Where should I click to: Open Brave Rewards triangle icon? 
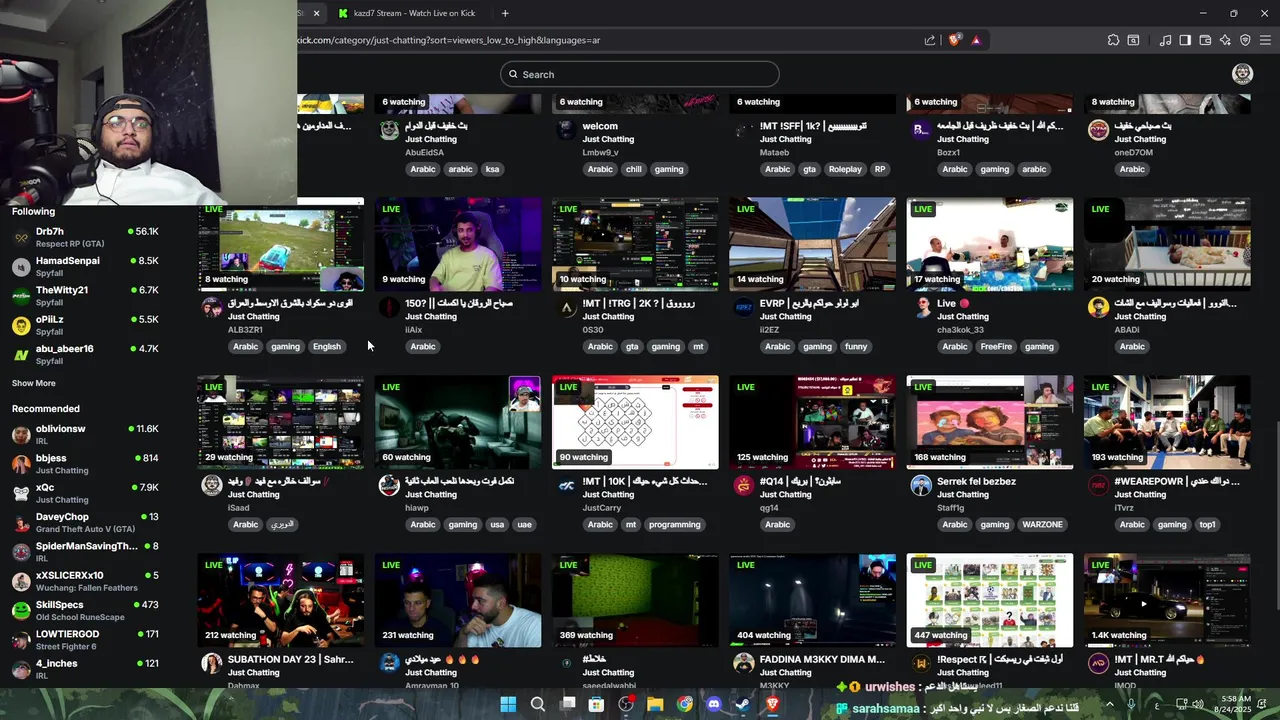click(x=976, y=40)
